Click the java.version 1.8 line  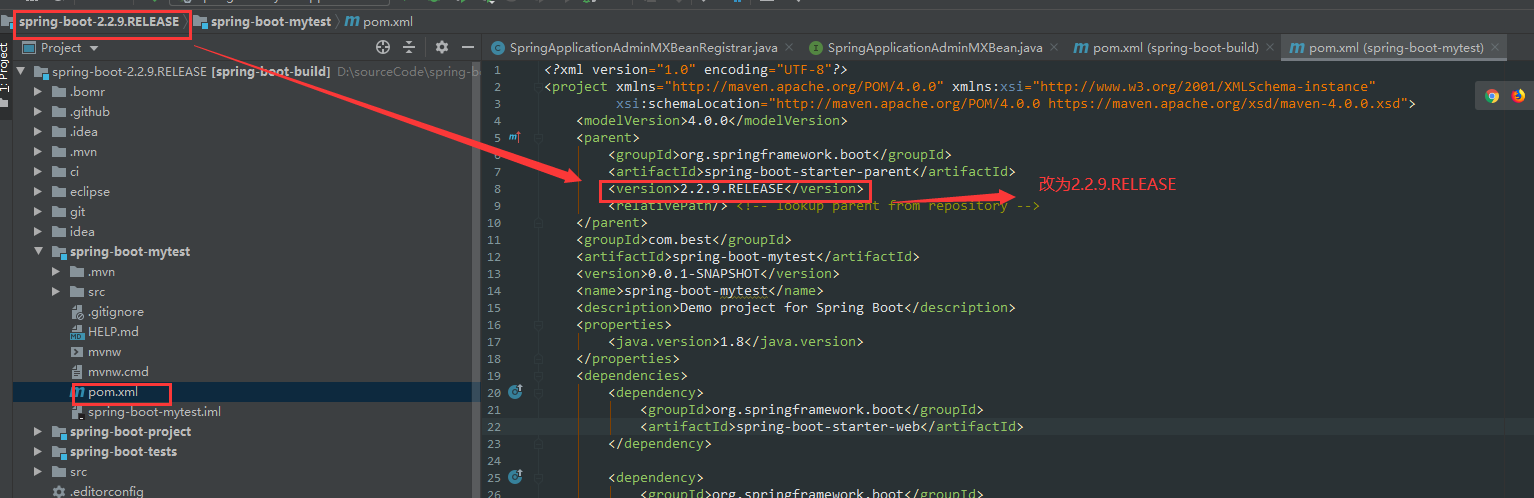(x=735, y=341)
